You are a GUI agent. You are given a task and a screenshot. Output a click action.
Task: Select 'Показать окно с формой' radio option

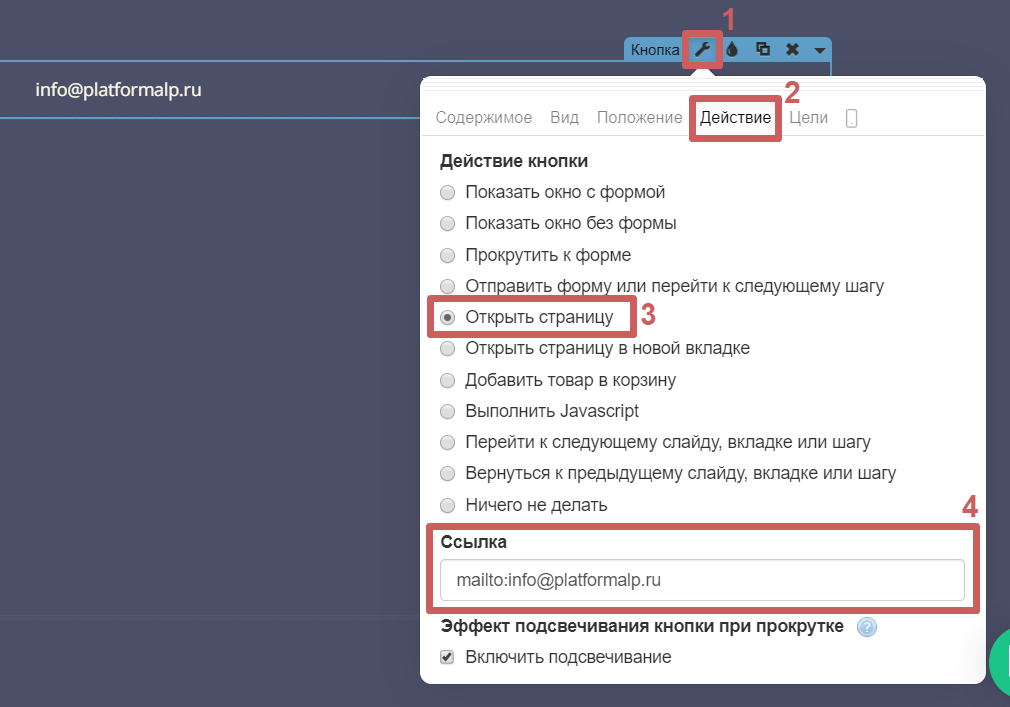coord(448,192)
